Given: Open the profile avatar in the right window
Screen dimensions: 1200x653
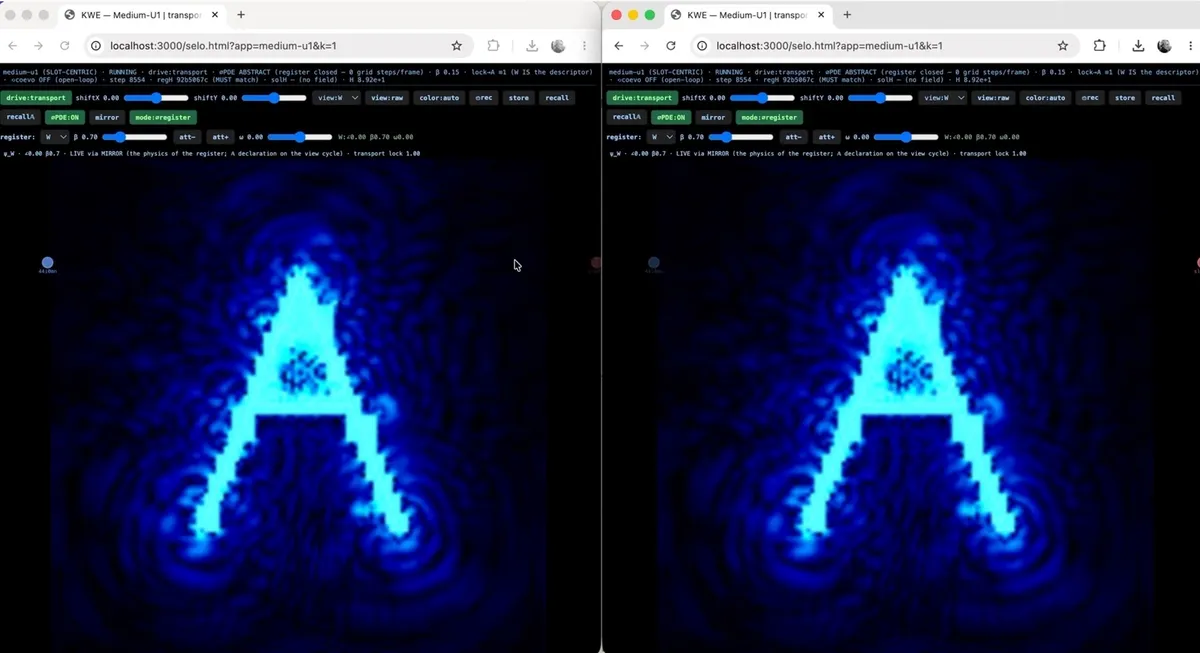Looking at the screenshot, I should point(1164,46).
